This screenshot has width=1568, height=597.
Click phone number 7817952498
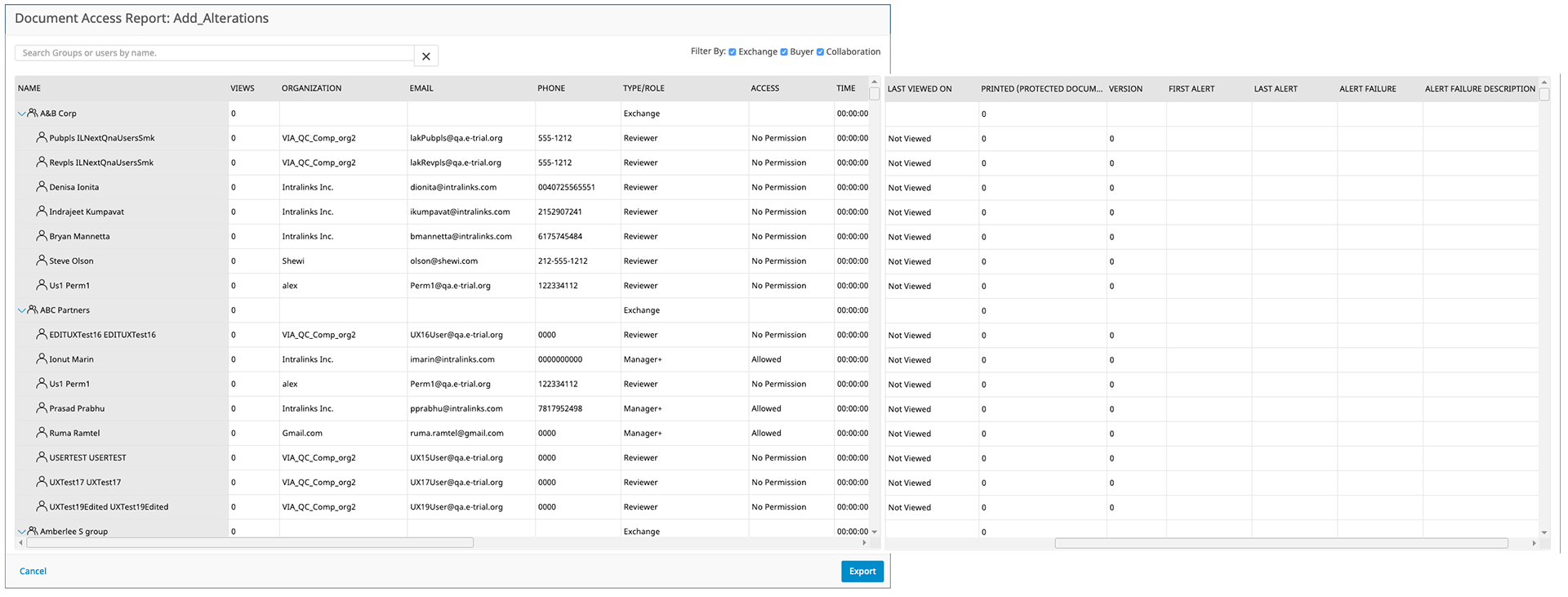click(x=560, y=408)
